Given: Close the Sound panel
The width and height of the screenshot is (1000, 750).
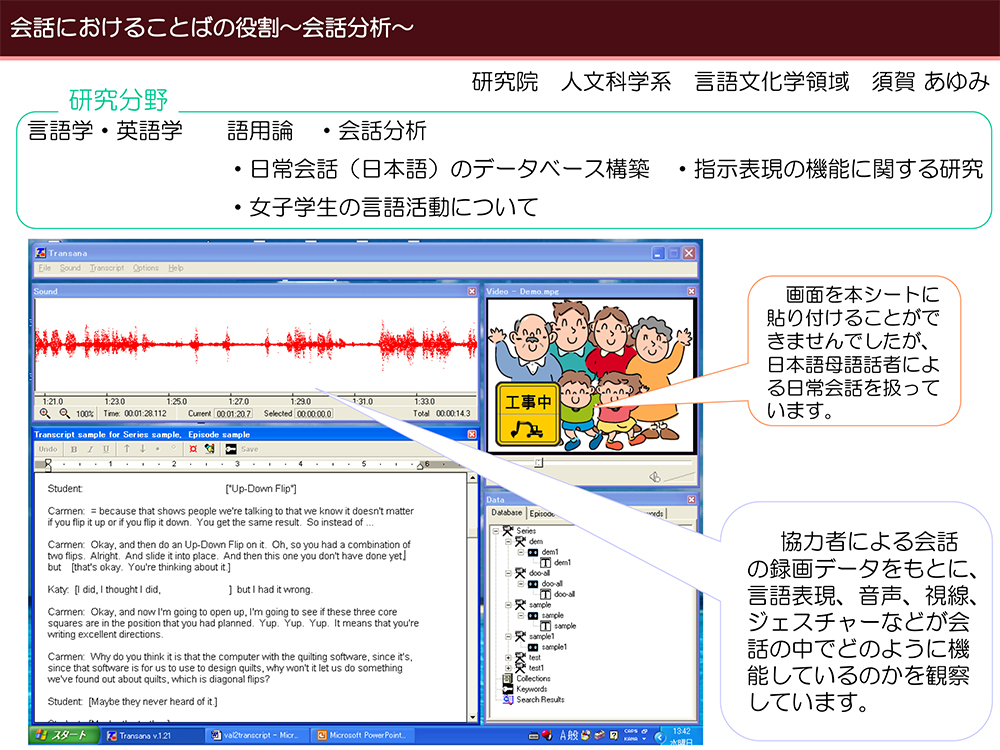Looking at the screenshot, I should coord(472,291).
